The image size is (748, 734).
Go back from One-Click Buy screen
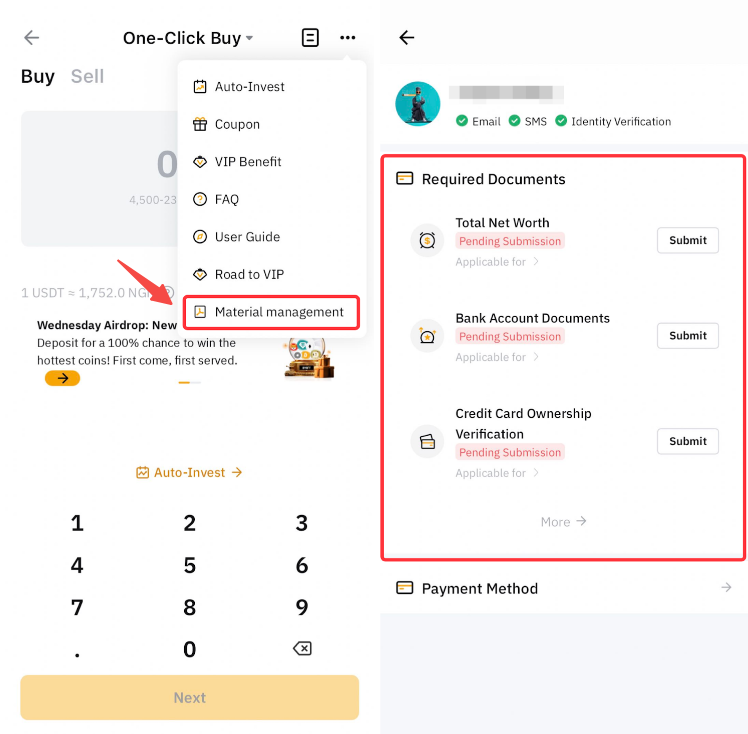click(x=31, y=38)
